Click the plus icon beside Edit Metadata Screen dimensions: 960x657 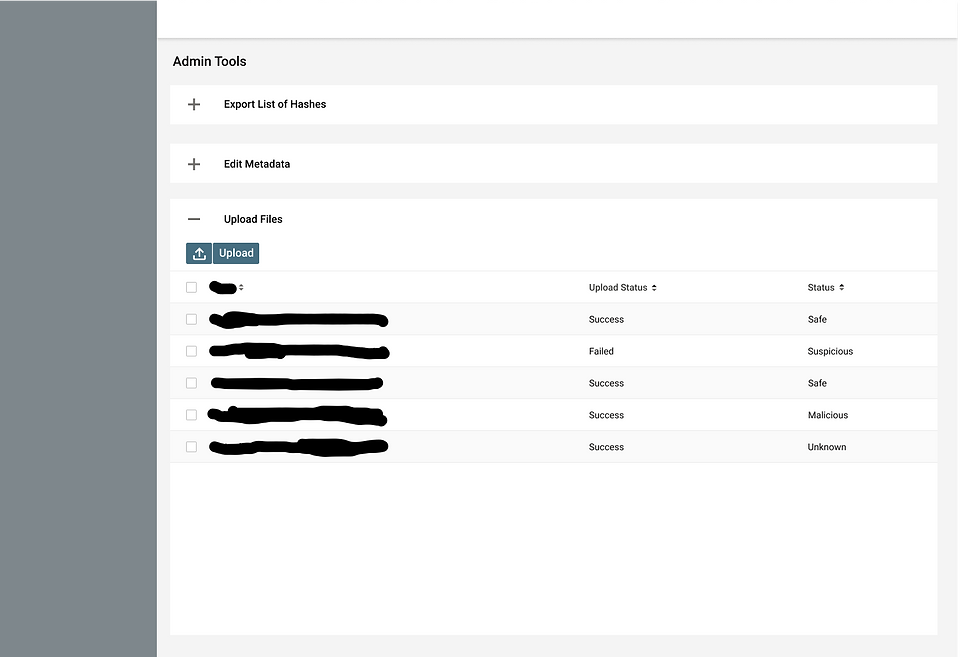click(193, 164)
